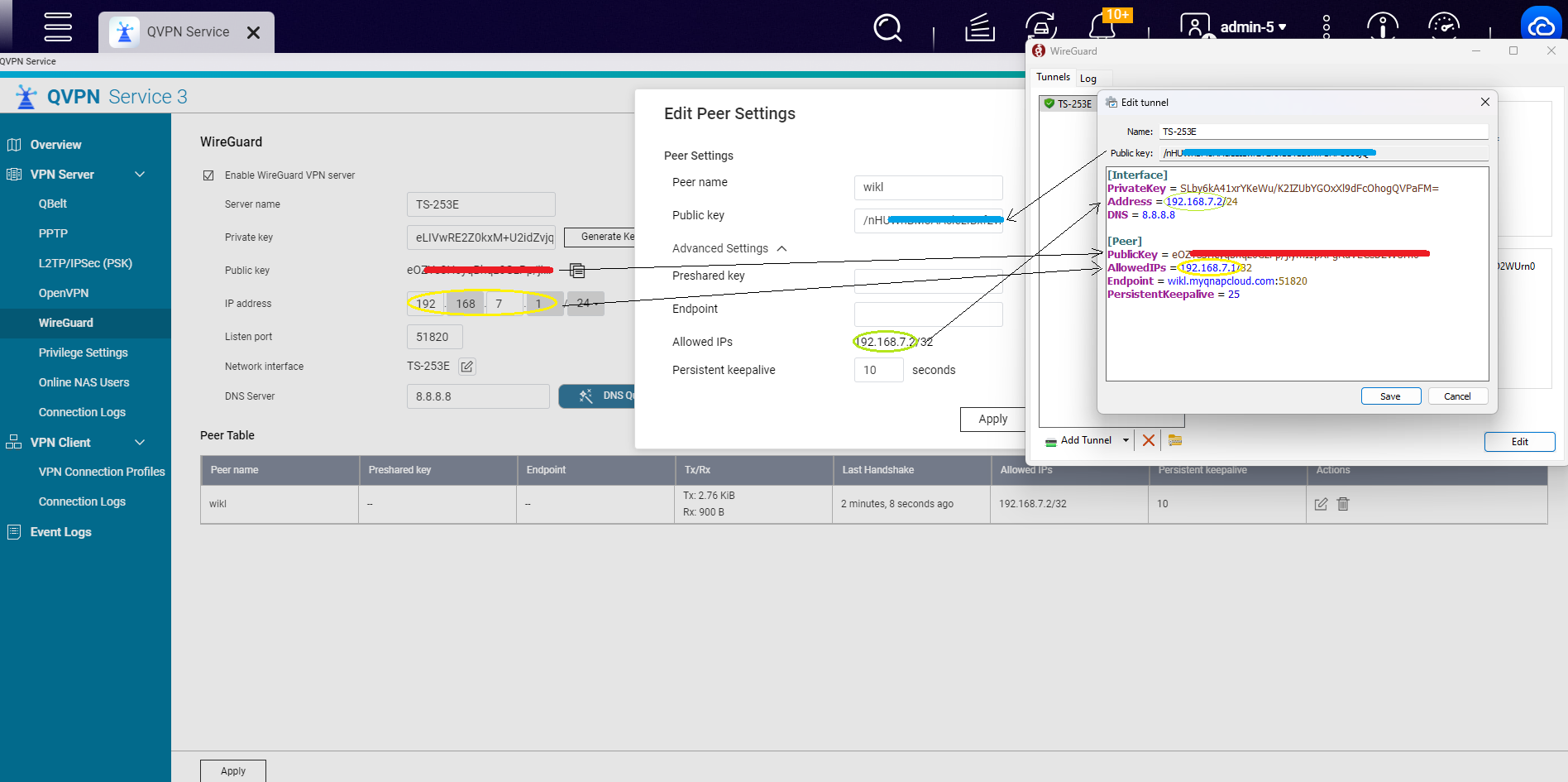The image size is (1568, 782).
Task: Collapse the VPN Server section chevron
Action: point(140,175)
